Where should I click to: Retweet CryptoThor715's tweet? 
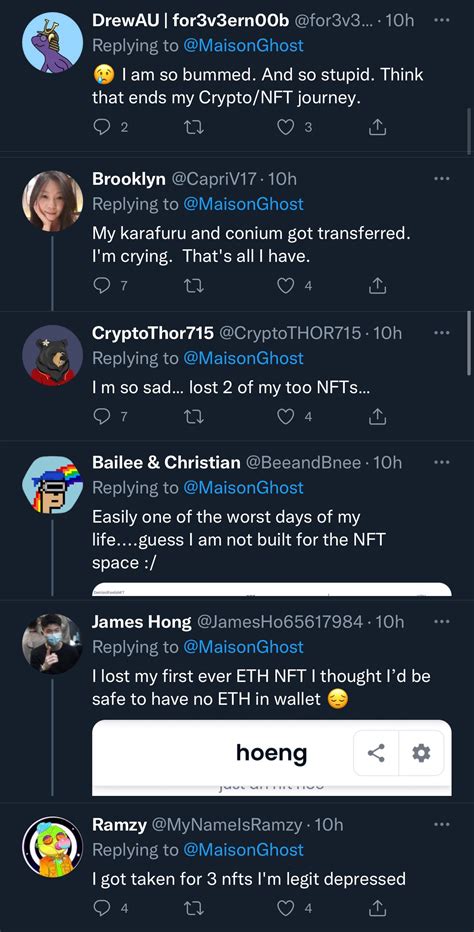click(193, 417)
